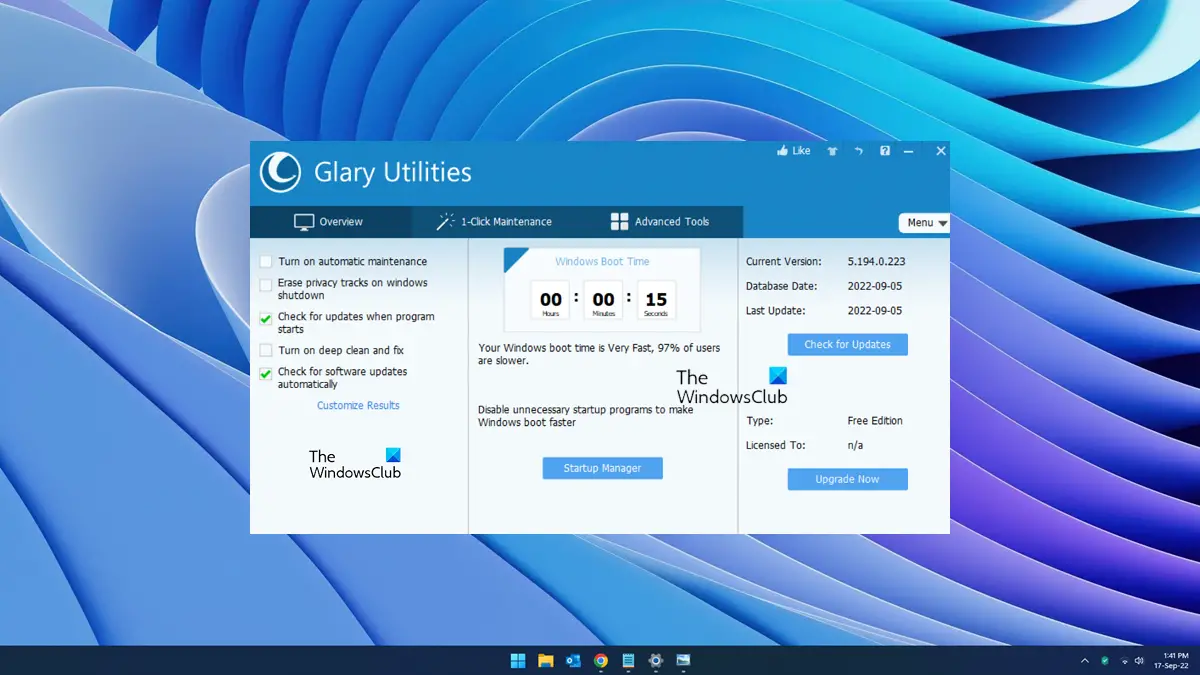Click the volume speaker tray icon
The image size is (1200, 675).
(1141, 660)
